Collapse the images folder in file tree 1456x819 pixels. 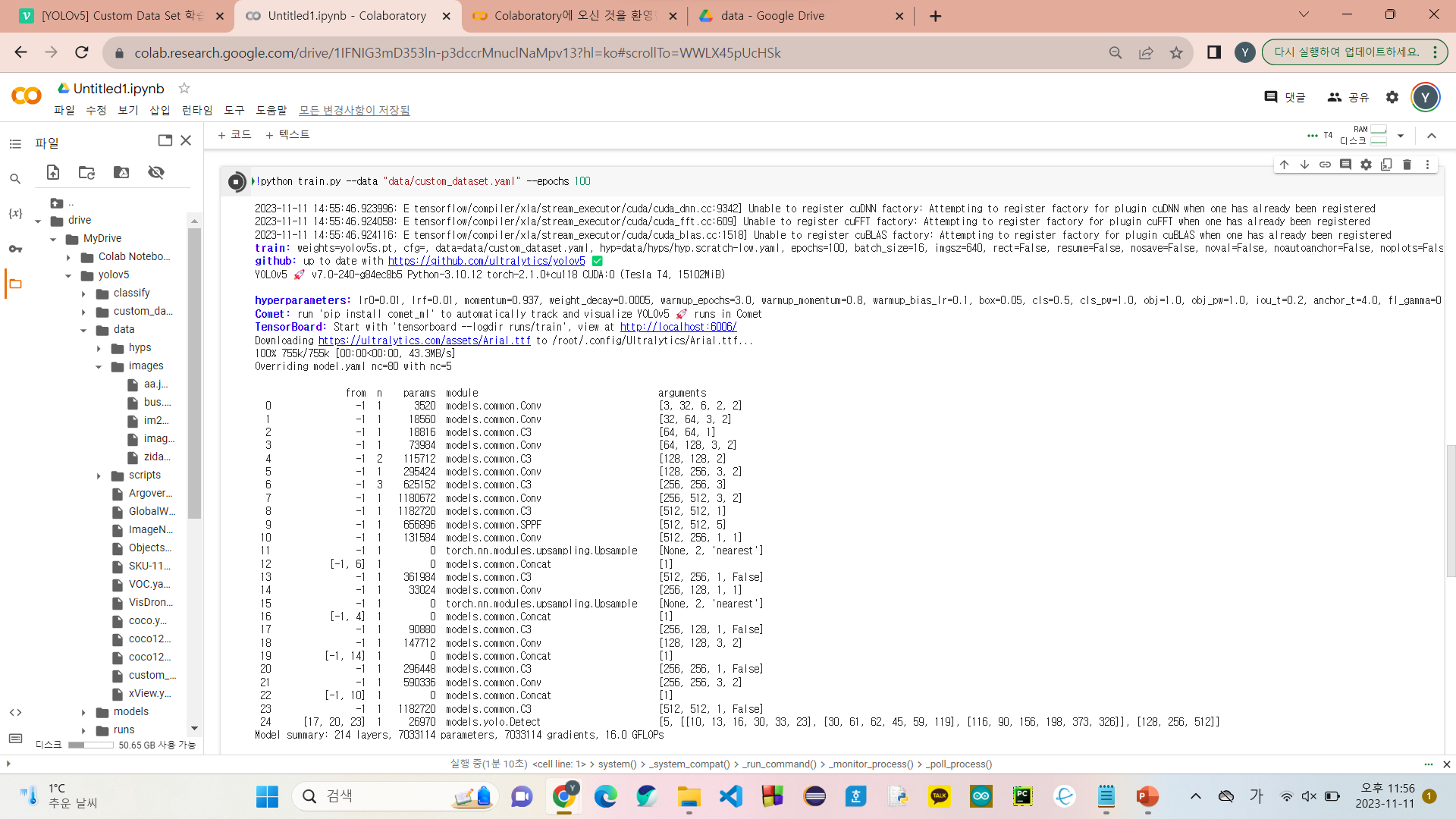(x=99, y=367)
